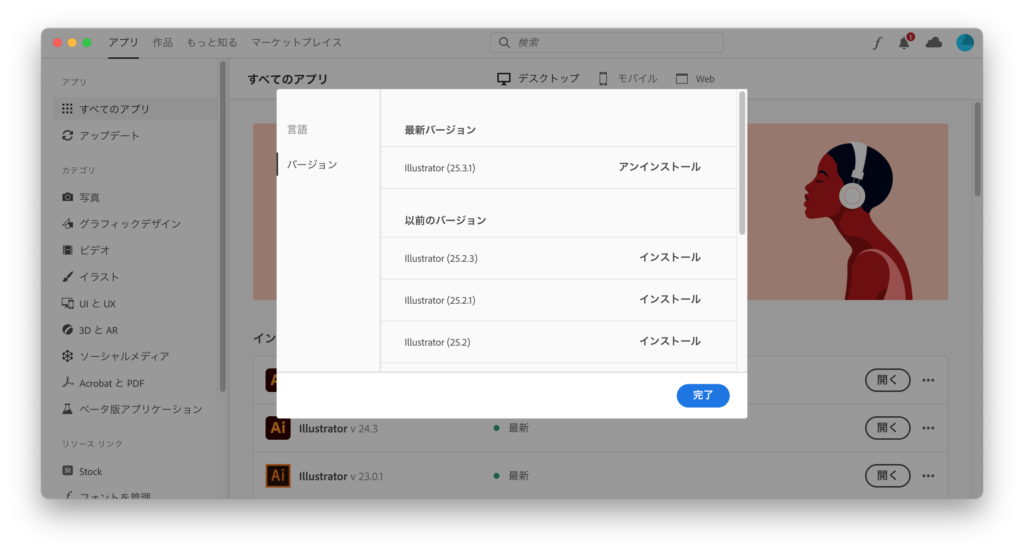Open notifications bell icon
1024x553 pixels.
point(905,43)
